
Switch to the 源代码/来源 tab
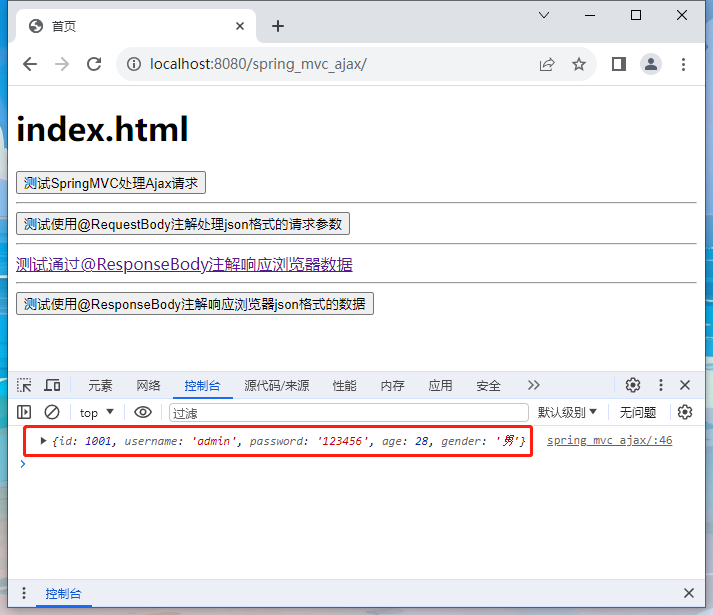(276, 386)
